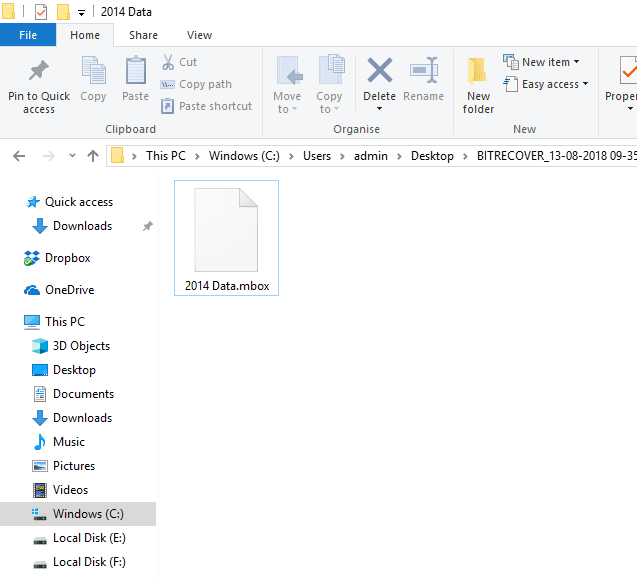
Task: Click This PC in the address bar
Action: tap(166, 156)
